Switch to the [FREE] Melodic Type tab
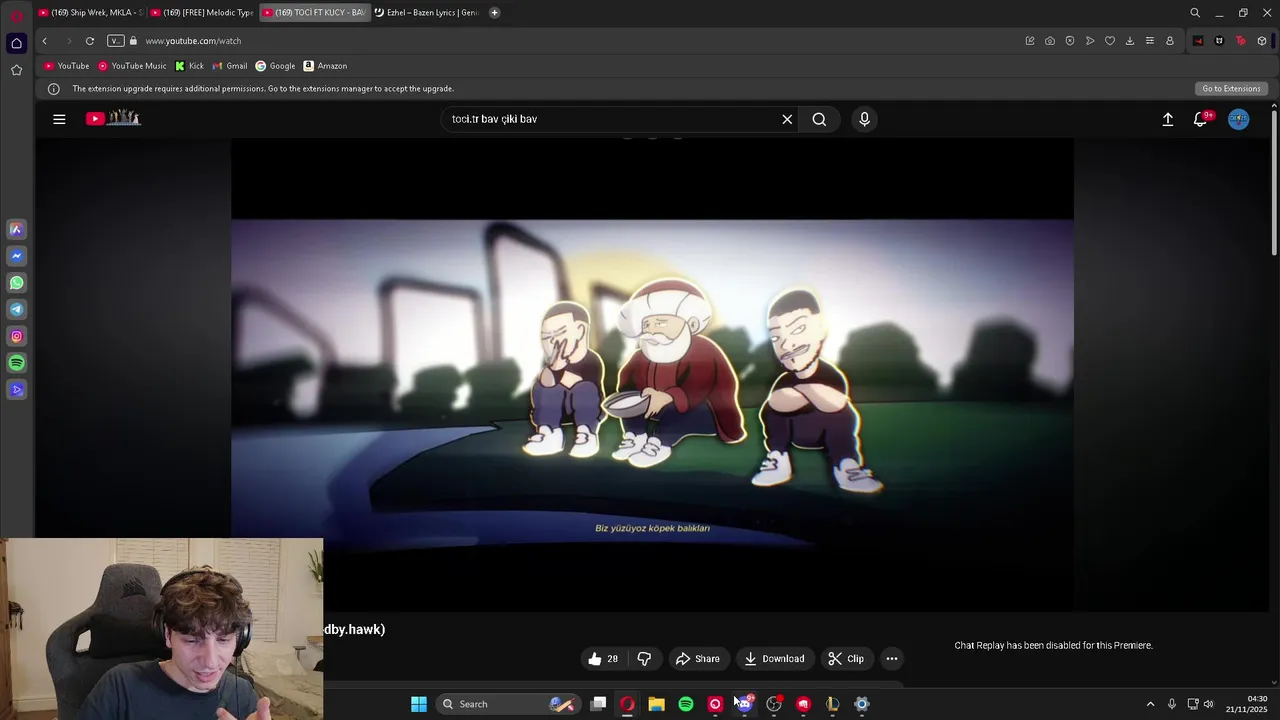The image size is (1280, 720). (202, 13)
